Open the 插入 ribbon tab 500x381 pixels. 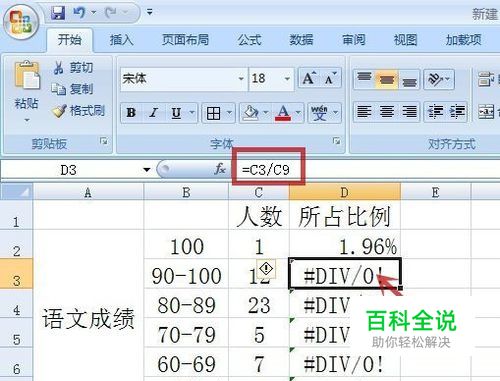[x=121, y=40]
